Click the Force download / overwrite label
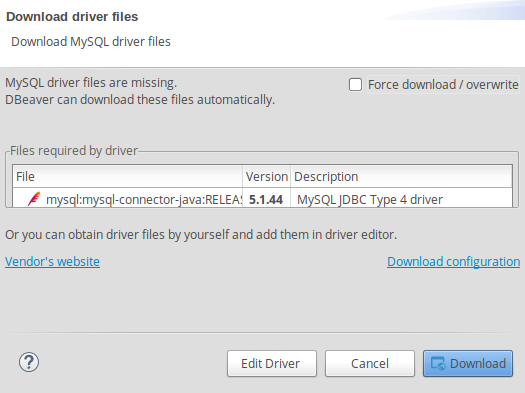The image size is (525, 393). click(x=443, y=85)
